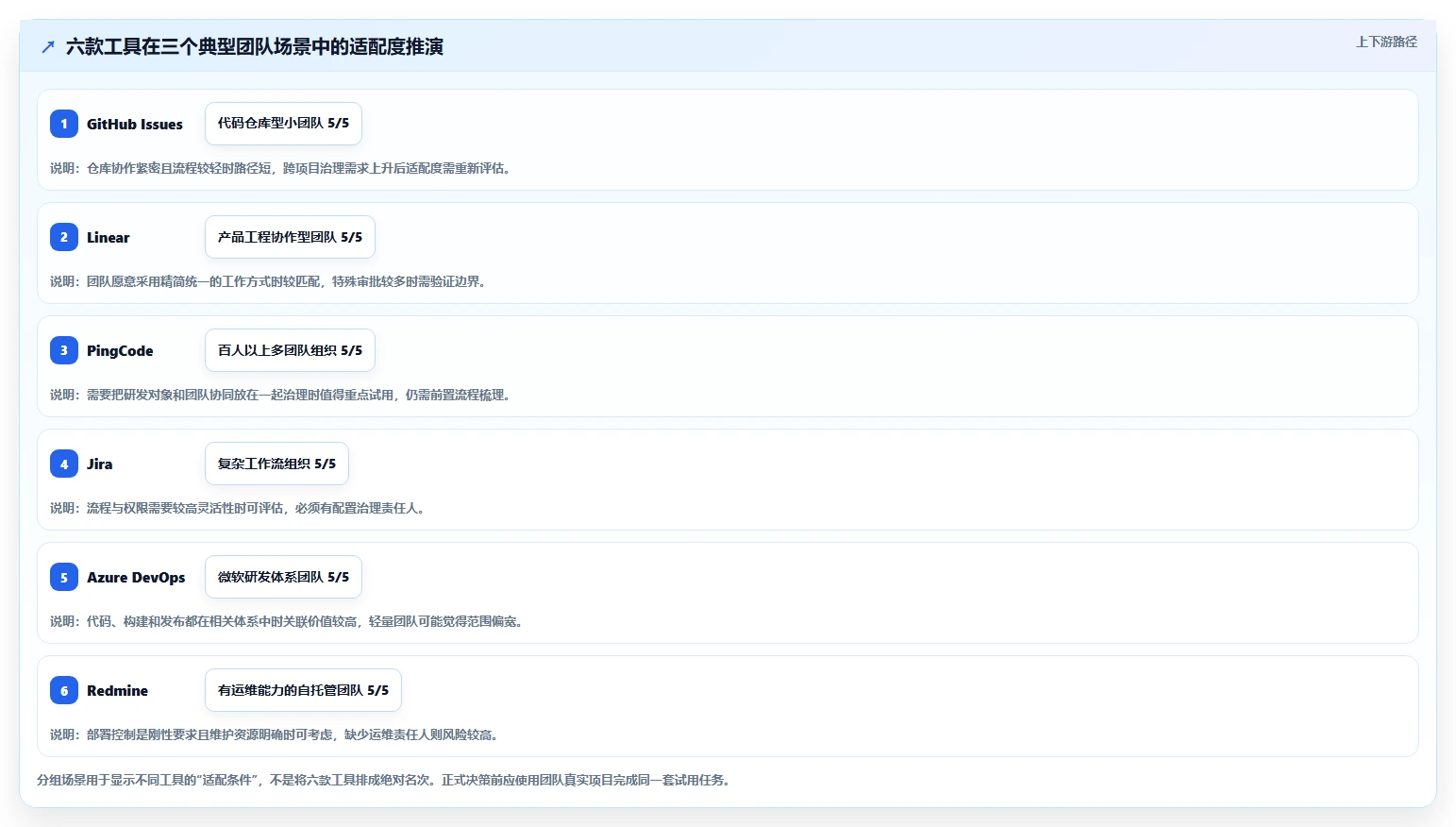Screen dimensions: 1456x827
Task: Select the 百人以上多团队组织 5/5 tag
Action: (x=290, y=350)
